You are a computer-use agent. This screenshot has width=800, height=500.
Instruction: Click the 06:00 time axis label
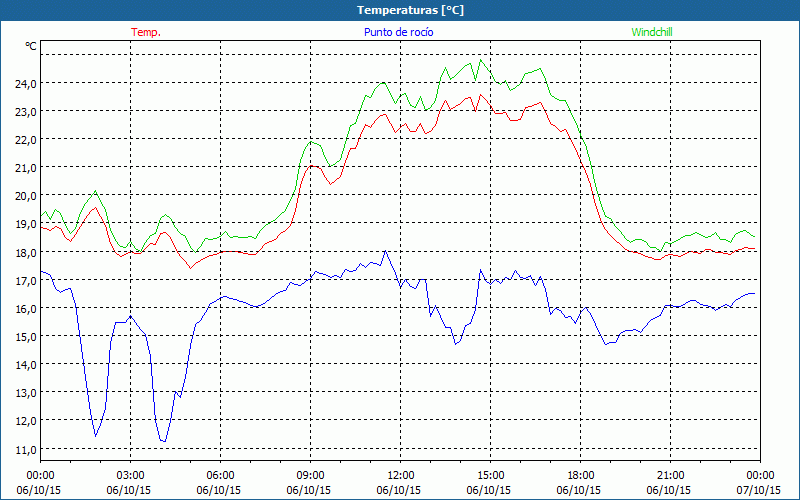[x=220, y=476]
